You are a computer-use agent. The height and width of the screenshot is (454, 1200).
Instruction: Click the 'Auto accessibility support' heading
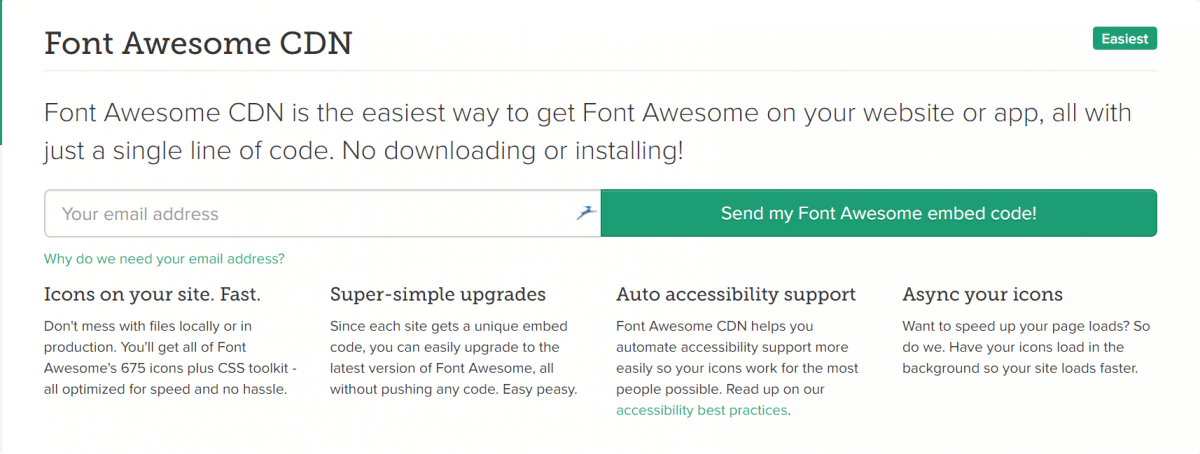736,295
